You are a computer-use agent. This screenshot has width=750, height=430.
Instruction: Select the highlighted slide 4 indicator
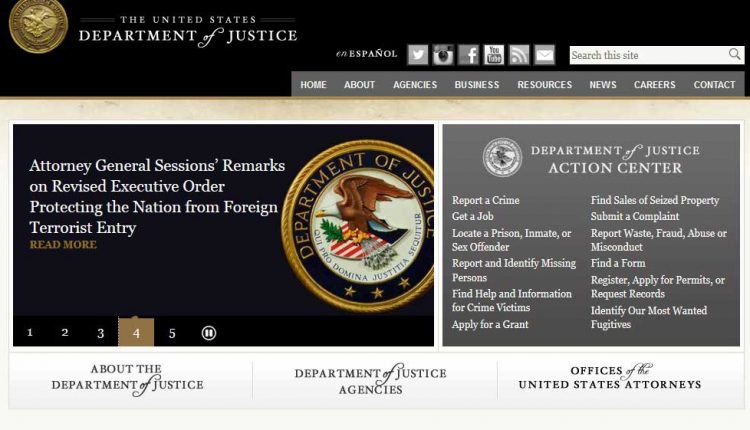click(x=136, y=332)
